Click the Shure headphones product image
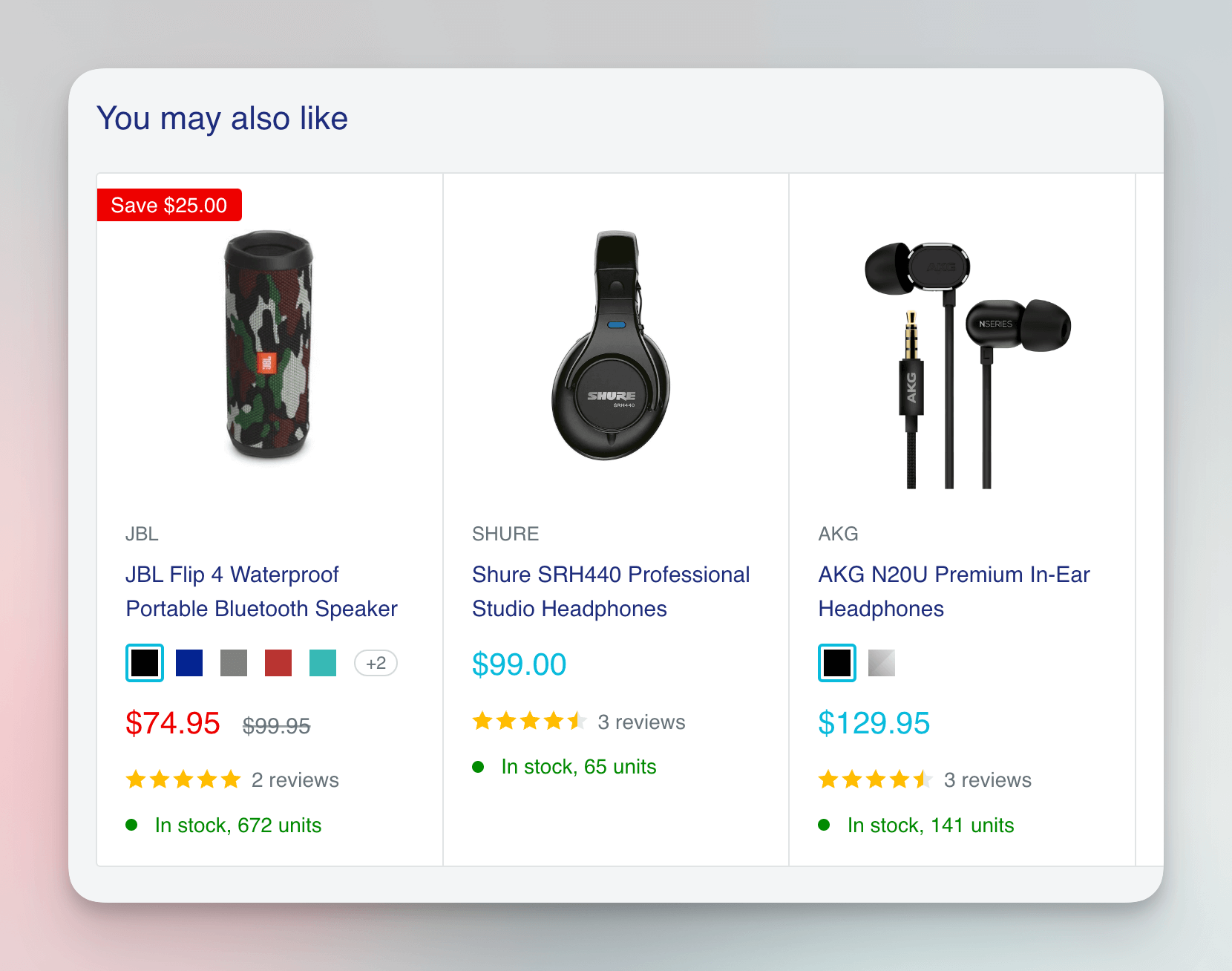The image size is (1232, 971). tap(612, 345)
